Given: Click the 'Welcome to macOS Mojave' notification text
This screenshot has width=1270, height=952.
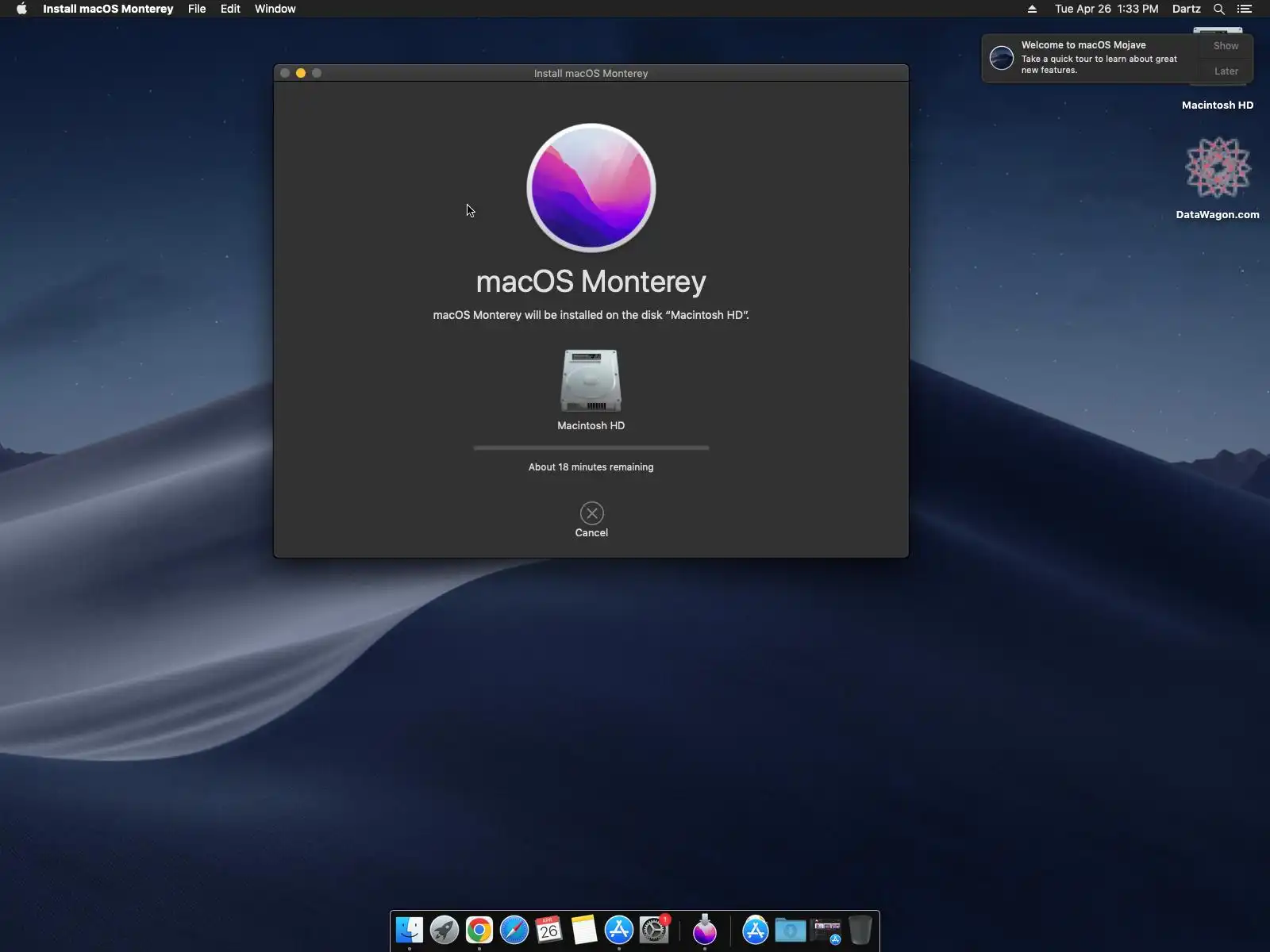Looking at the screenshot, I should point(1083,45).
